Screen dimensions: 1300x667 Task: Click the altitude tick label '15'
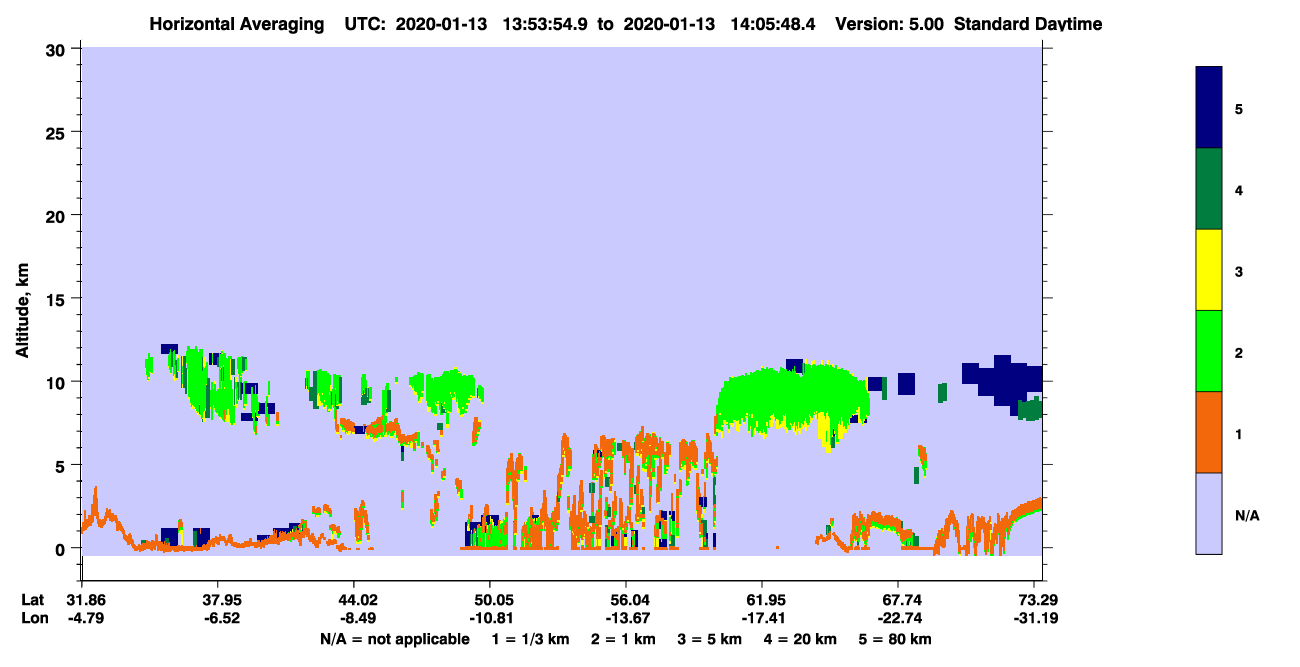(x=58, y=299)
